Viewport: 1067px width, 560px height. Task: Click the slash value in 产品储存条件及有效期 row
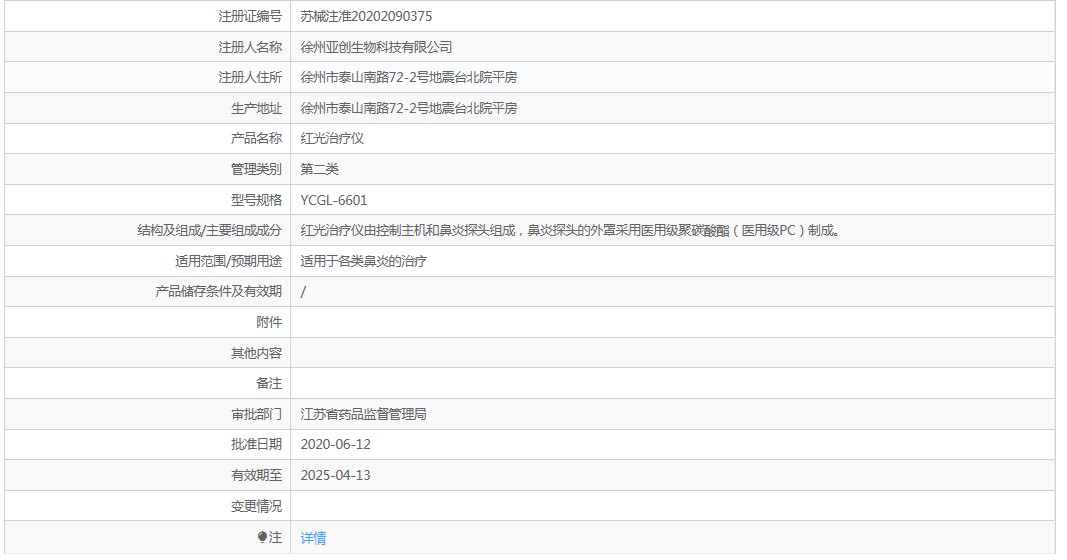pyautogui.click(x=303, y=291)
